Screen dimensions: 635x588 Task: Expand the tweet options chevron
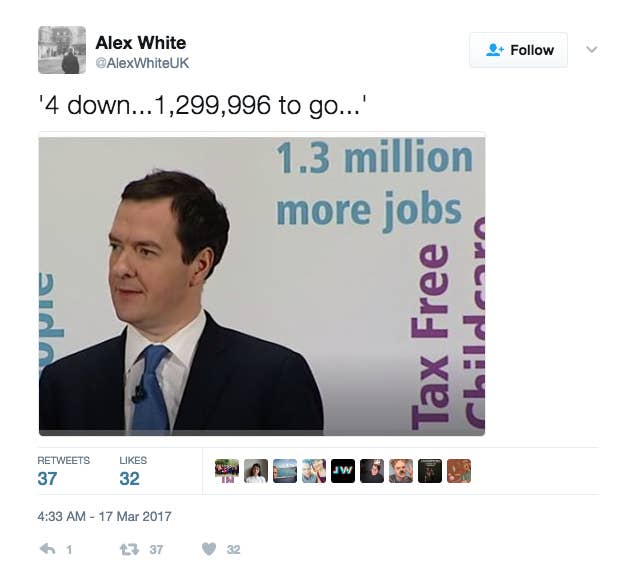(x=592, y=49)
